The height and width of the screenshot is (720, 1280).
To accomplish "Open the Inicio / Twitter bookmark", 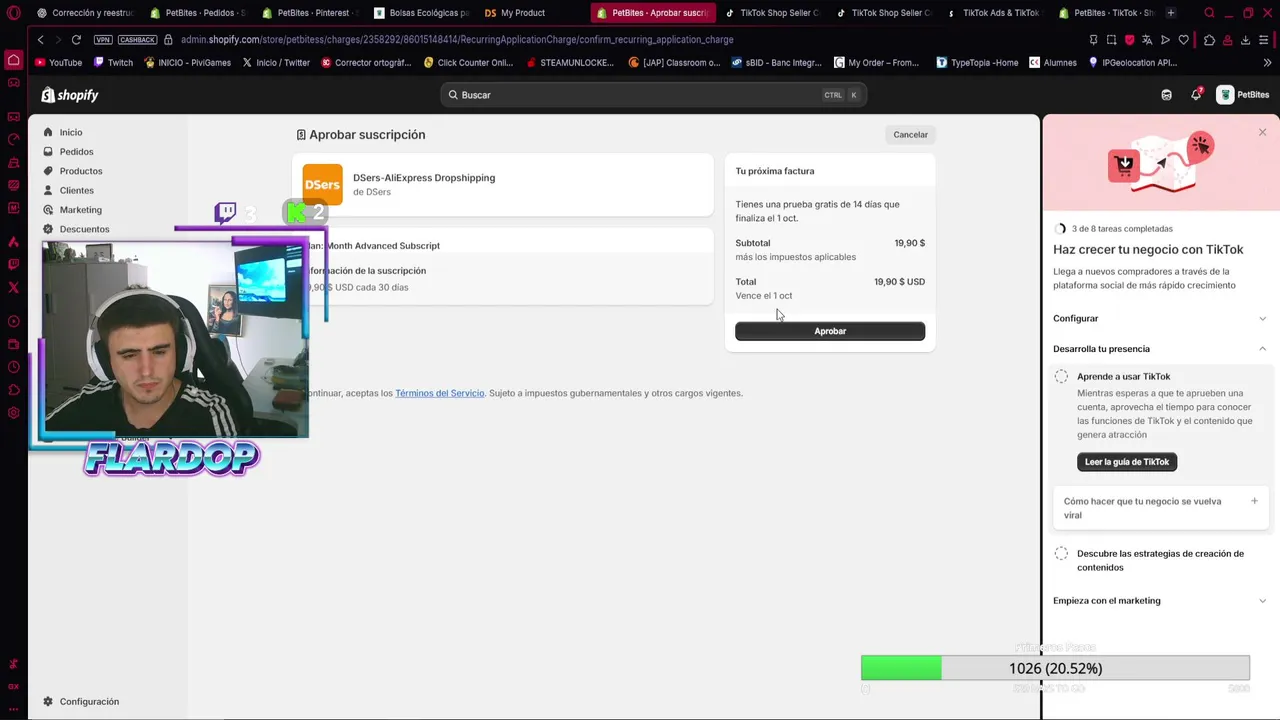I will tap(276, 62).
